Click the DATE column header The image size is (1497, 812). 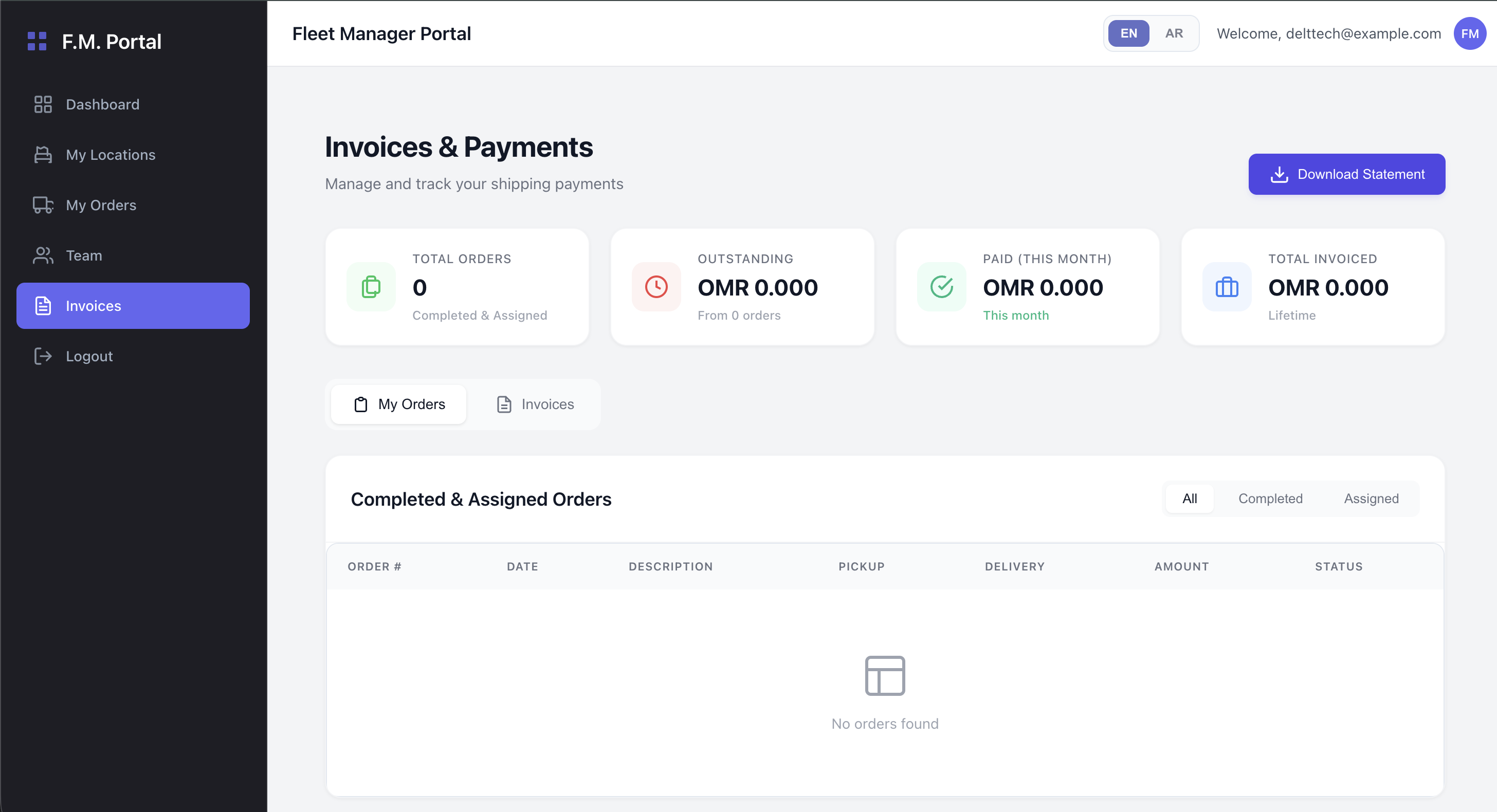(x=522, y=566)
